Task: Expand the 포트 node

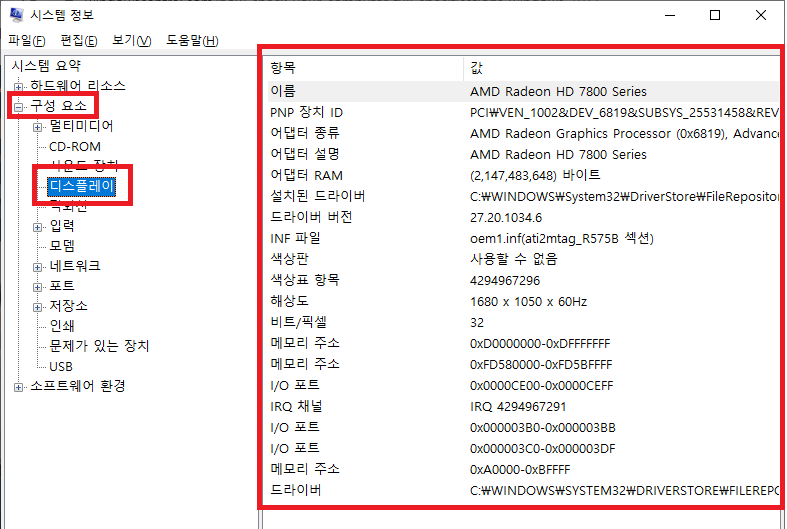Action: (x=38, y=287)
